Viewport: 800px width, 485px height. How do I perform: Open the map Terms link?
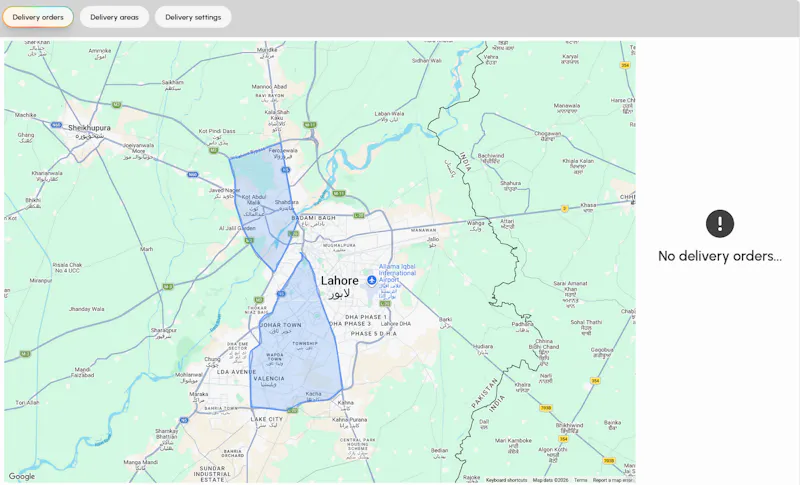pyautogui.click(x=581, y=480)
